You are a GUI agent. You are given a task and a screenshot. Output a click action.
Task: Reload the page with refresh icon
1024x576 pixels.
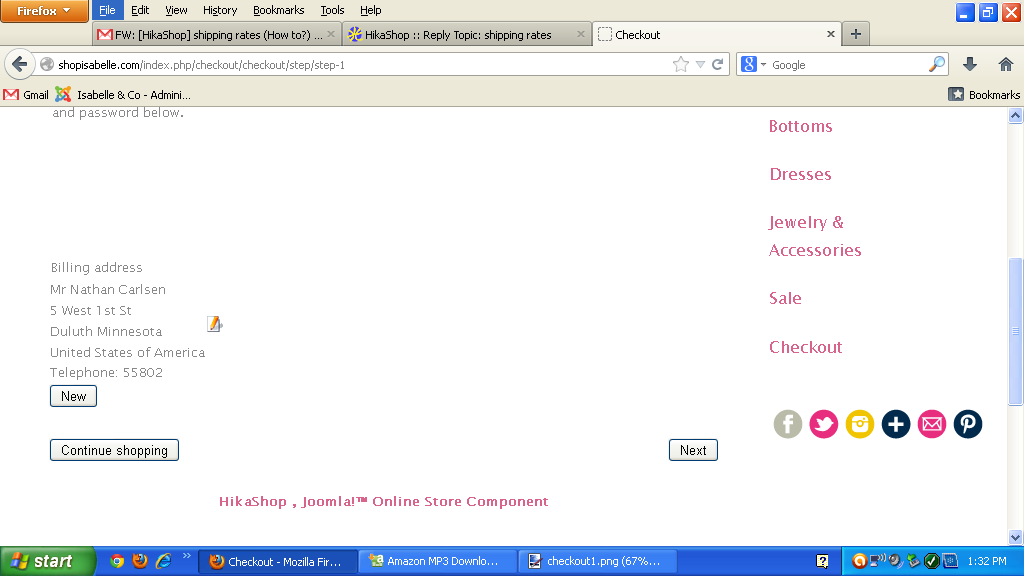point(718,64)
